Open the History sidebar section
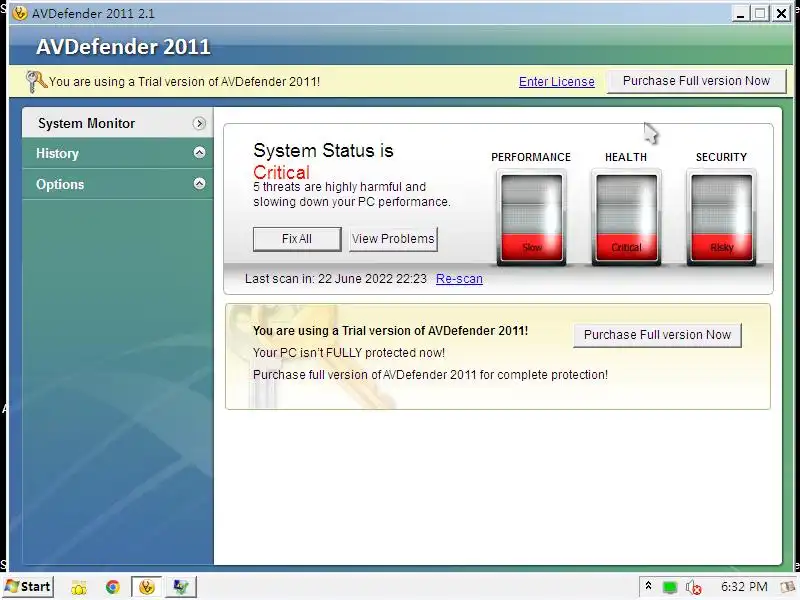Screen dimensions: 800x600 118,153
